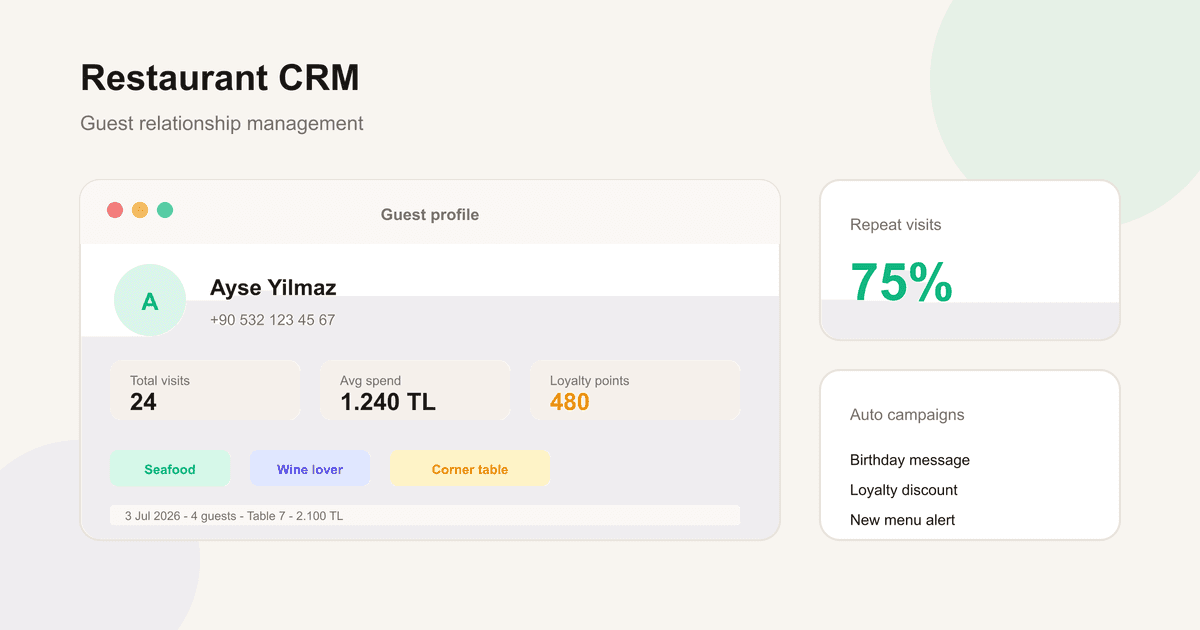Click the yellow minimize dot in Guest profile window
Image resolution: width=1200 pixels, height=630 pixels.
[x=140, y=210]
